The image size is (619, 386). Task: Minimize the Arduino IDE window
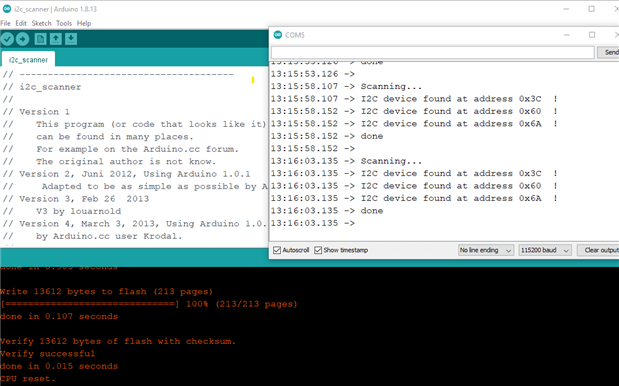coord(566,9)
